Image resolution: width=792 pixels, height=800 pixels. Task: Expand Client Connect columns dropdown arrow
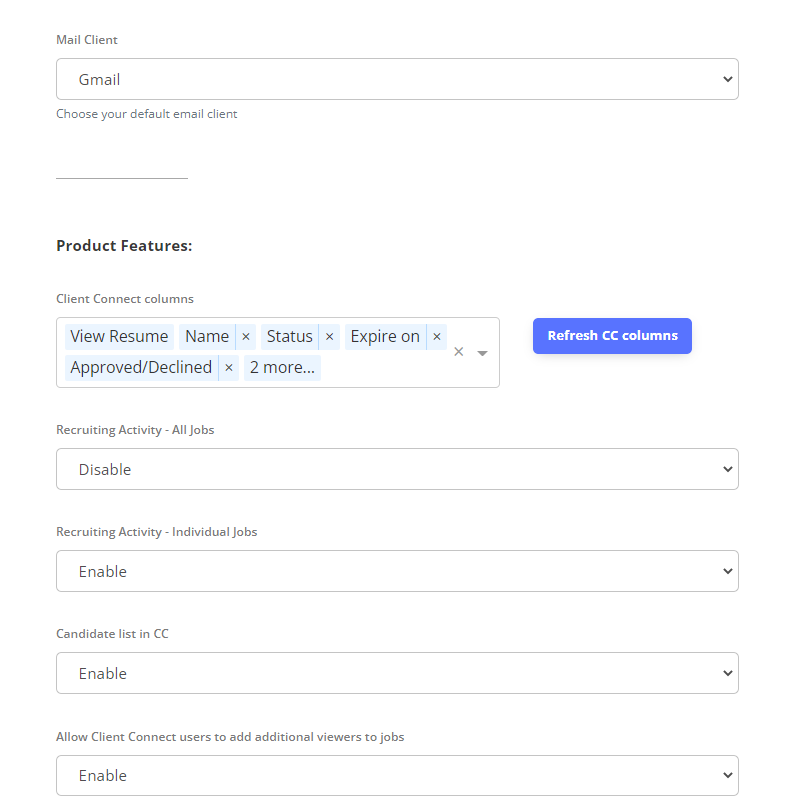pos(482,353)
